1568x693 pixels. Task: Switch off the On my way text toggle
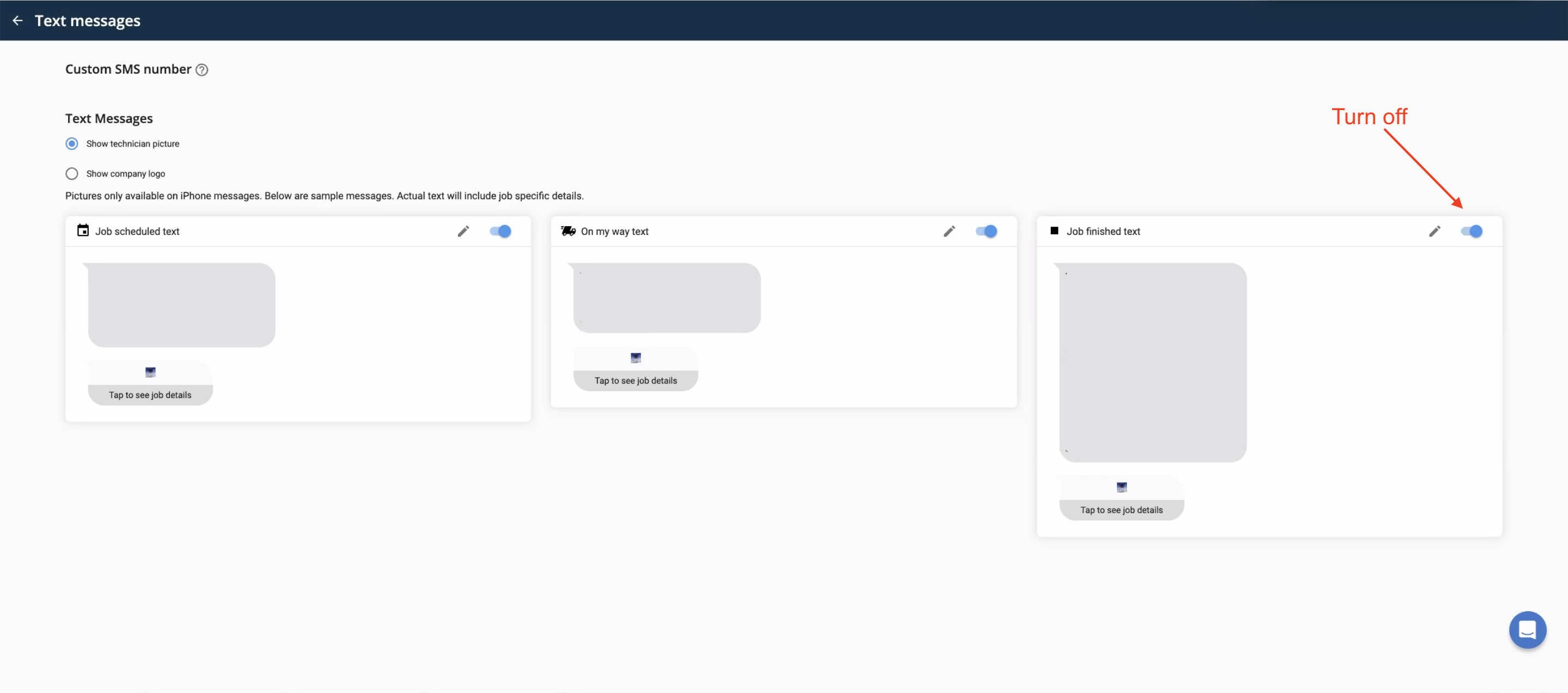point(985,232)
